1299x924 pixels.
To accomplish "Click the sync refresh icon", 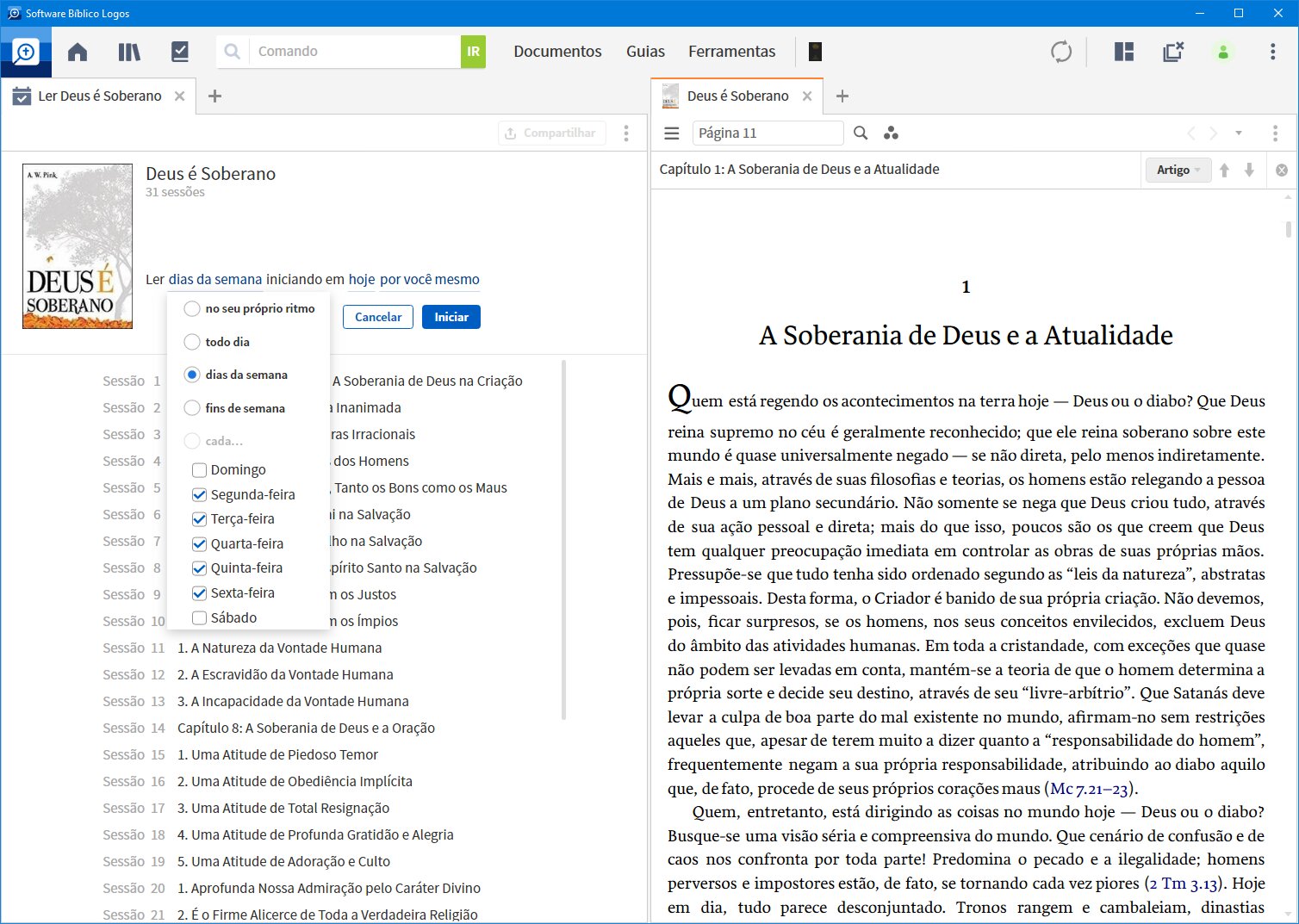I will 1061,52.
